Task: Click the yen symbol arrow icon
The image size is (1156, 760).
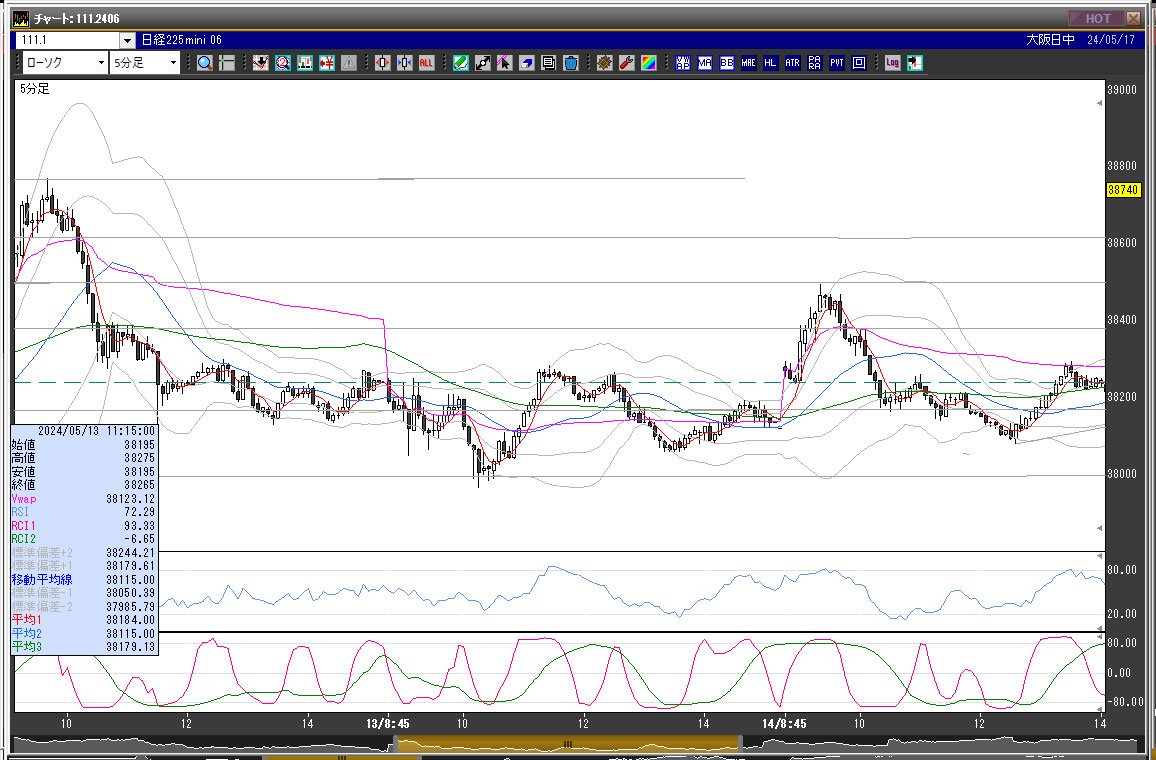Action: (x=327, y=63)
